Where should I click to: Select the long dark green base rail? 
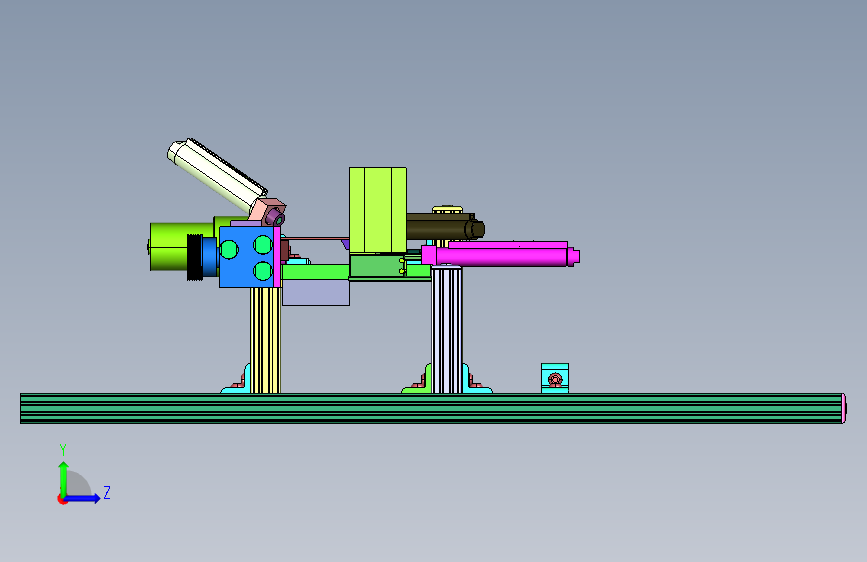point(433,408)
